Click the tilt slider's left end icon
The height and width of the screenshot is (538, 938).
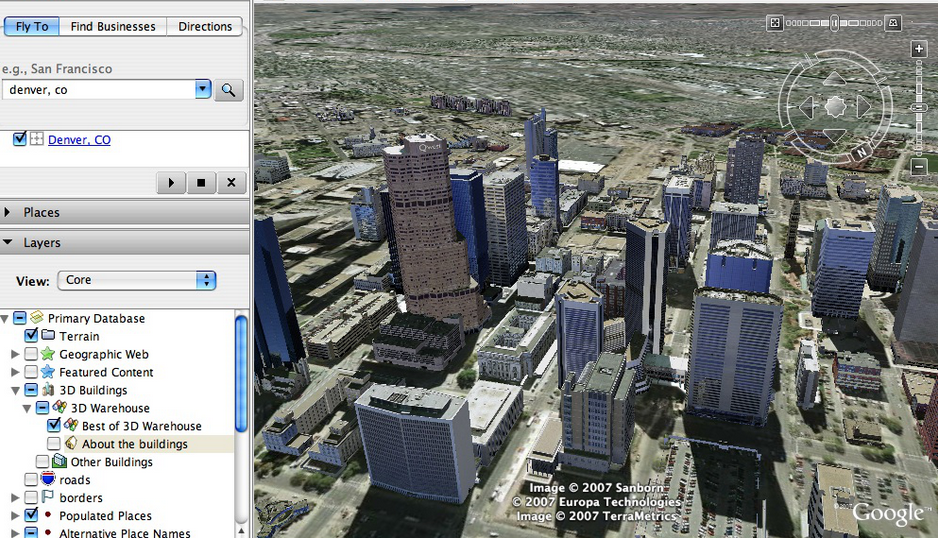pyautogui.click(x=775, y=23)
